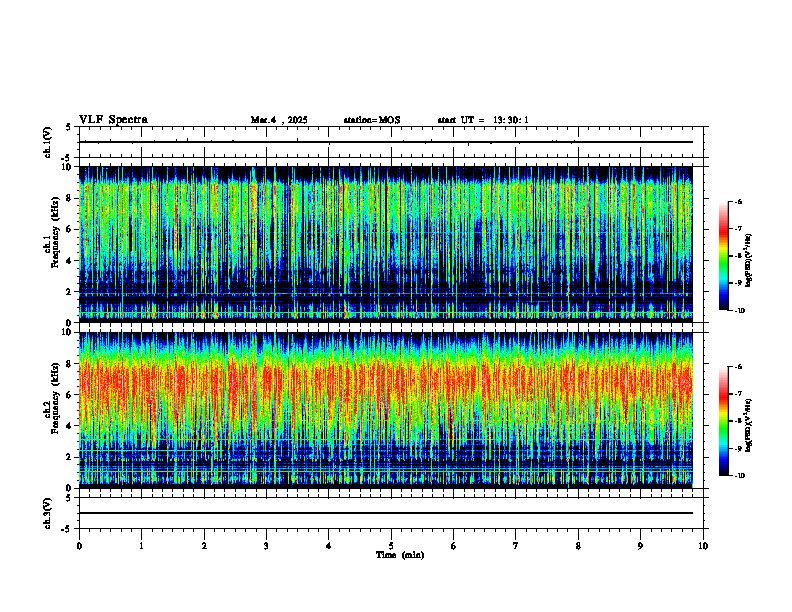Click the ch.1 PSD color scale bar
Screen dimensions: 792x612
(724, 256)
